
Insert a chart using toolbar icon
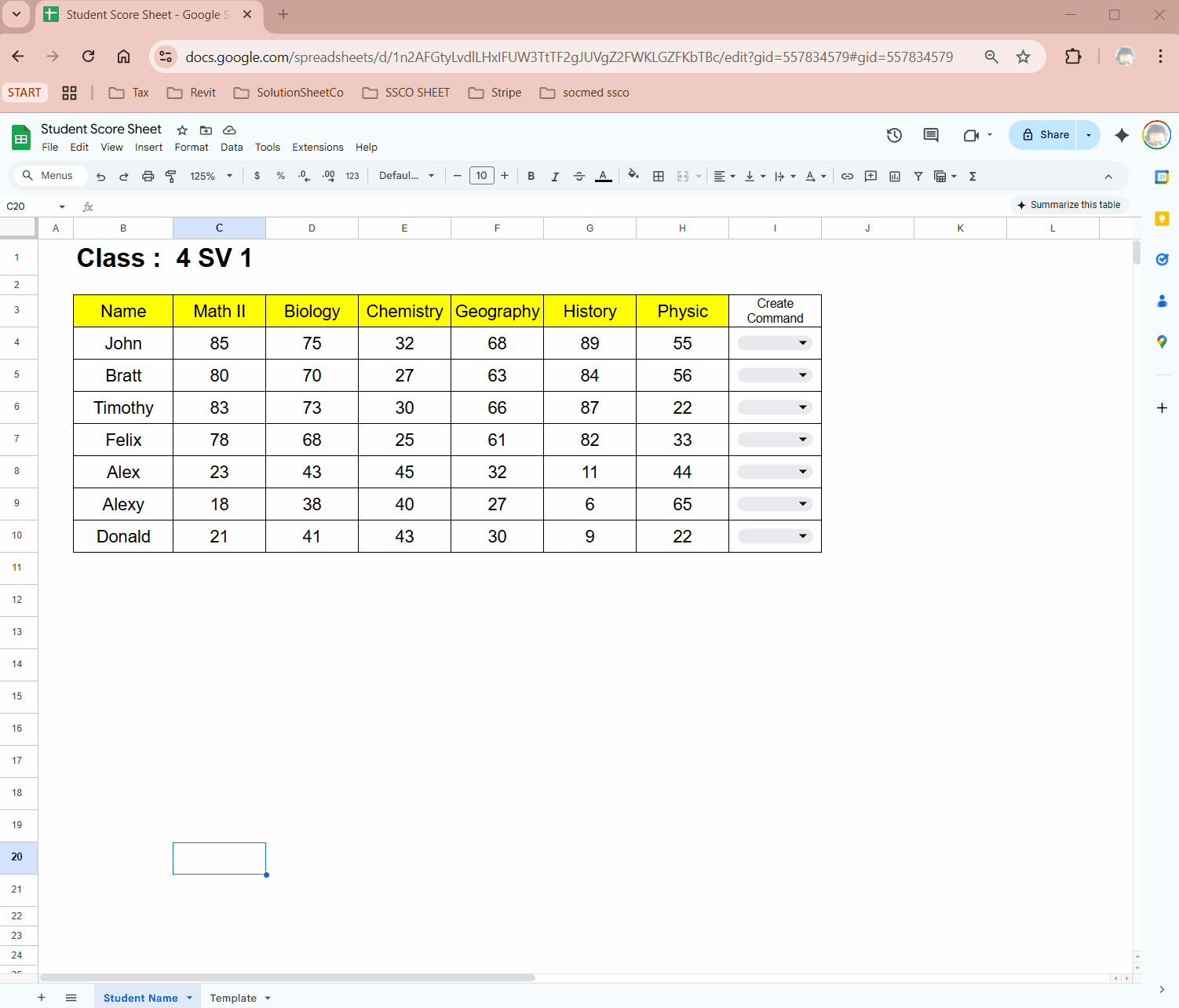895,176
